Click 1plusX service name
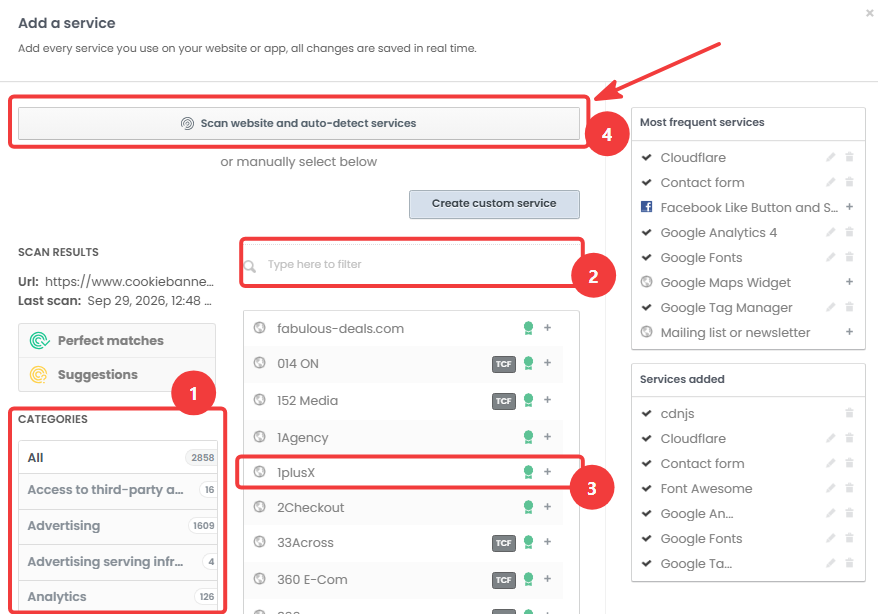The width and height of the screenshot is (878, 614). 296,473
